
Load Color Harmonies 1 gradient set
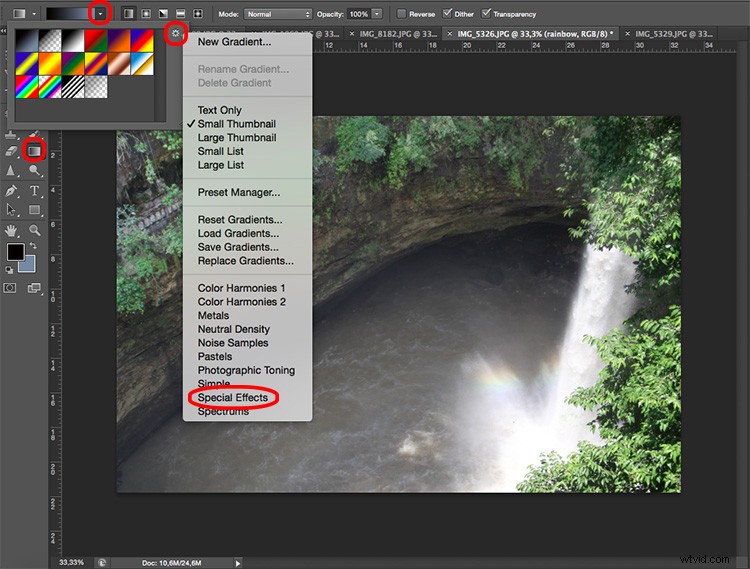[242, 288]
